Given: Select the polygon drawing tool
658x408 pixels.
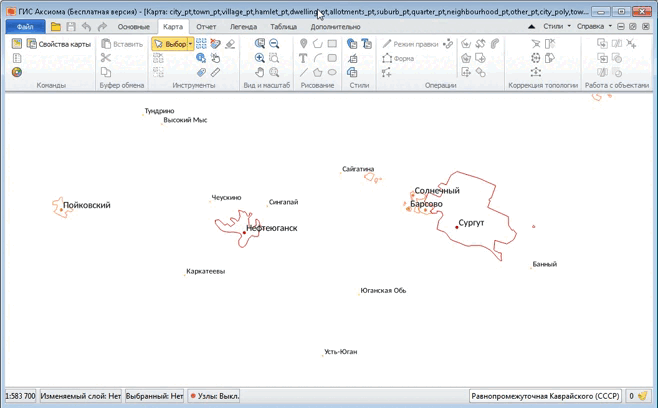Looking at the screenshot, I should pyautogui.click(x=318, y=72).
